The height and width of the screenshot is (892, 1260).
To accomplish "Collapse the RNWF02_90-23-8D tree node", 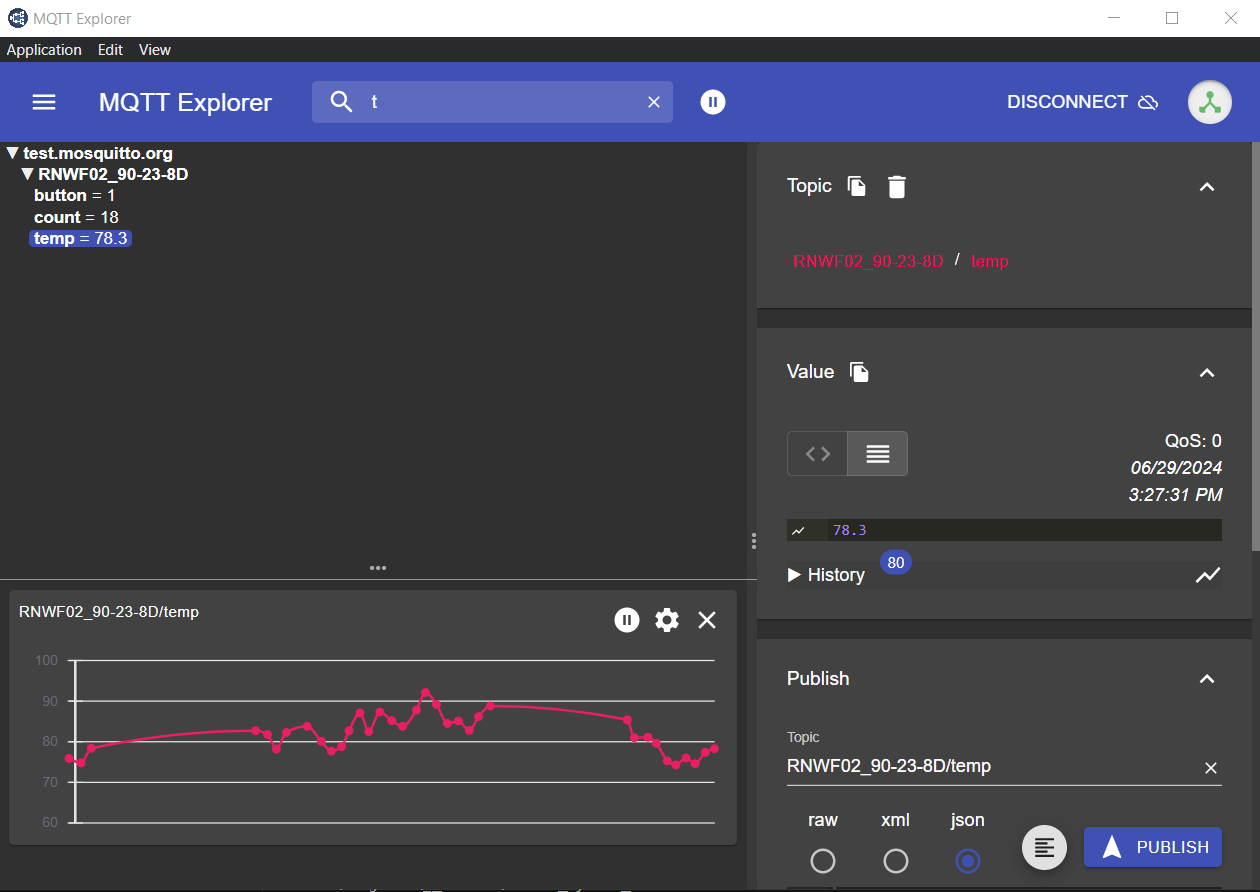I will 28,174.
